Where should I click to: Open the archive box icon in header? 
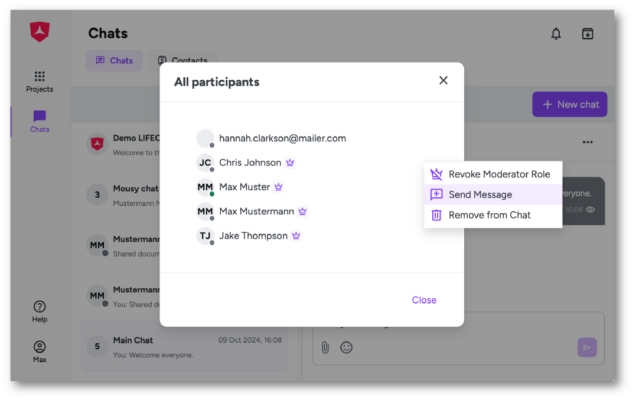(587, 34)
